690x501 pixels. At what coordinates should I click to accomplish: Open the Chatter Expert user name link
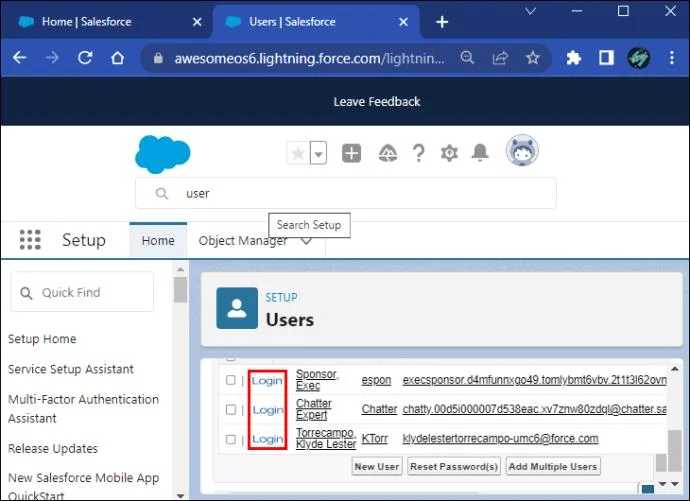click(x=314, y=409)
